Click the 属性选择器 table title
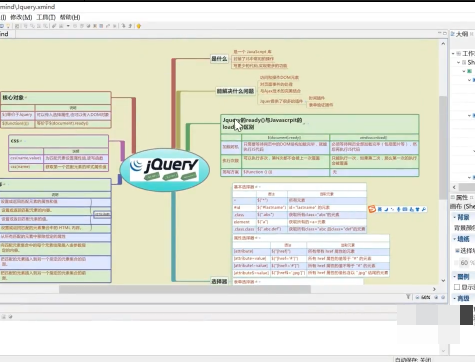Viewport: 475px width, 362px height. point(244,238)
